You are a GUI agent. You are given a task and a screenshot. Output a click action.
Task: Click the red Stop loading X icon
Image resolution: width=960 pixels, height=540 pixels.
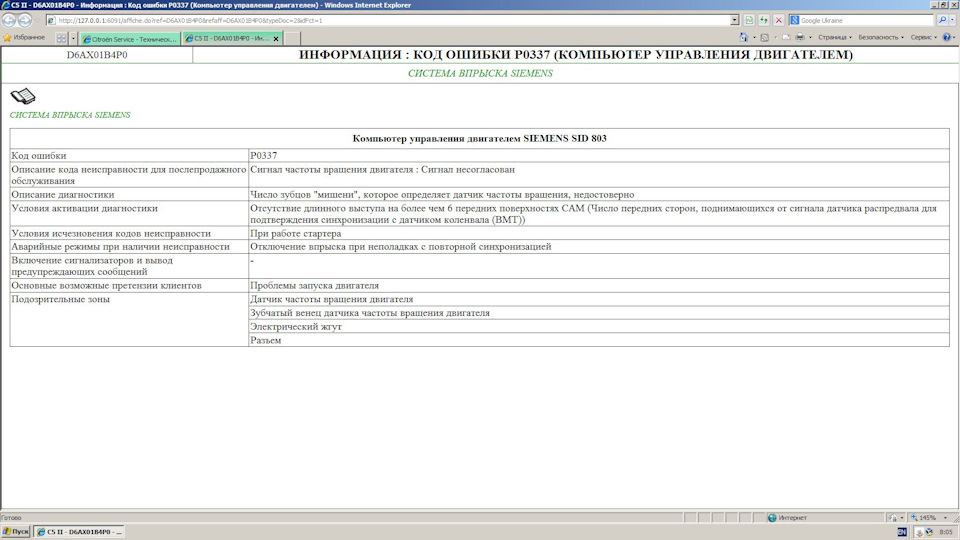(778, 20)
